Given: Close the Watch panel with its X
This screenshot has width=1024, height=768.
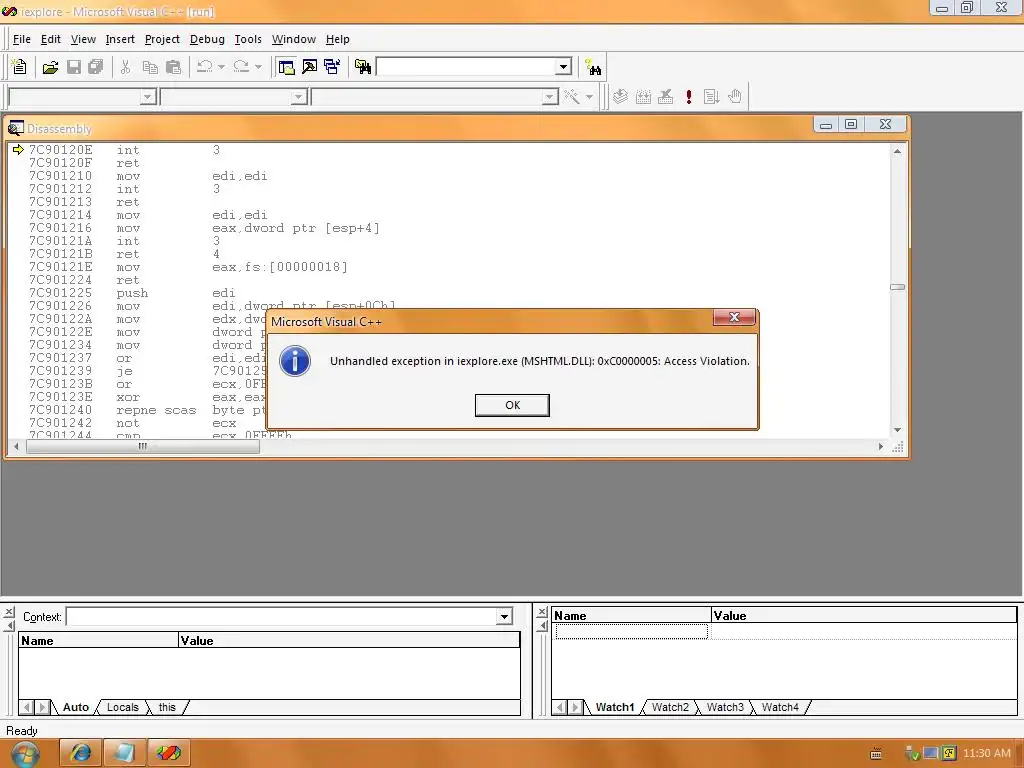Looking at the screenshot, I should tap(542, 612).
